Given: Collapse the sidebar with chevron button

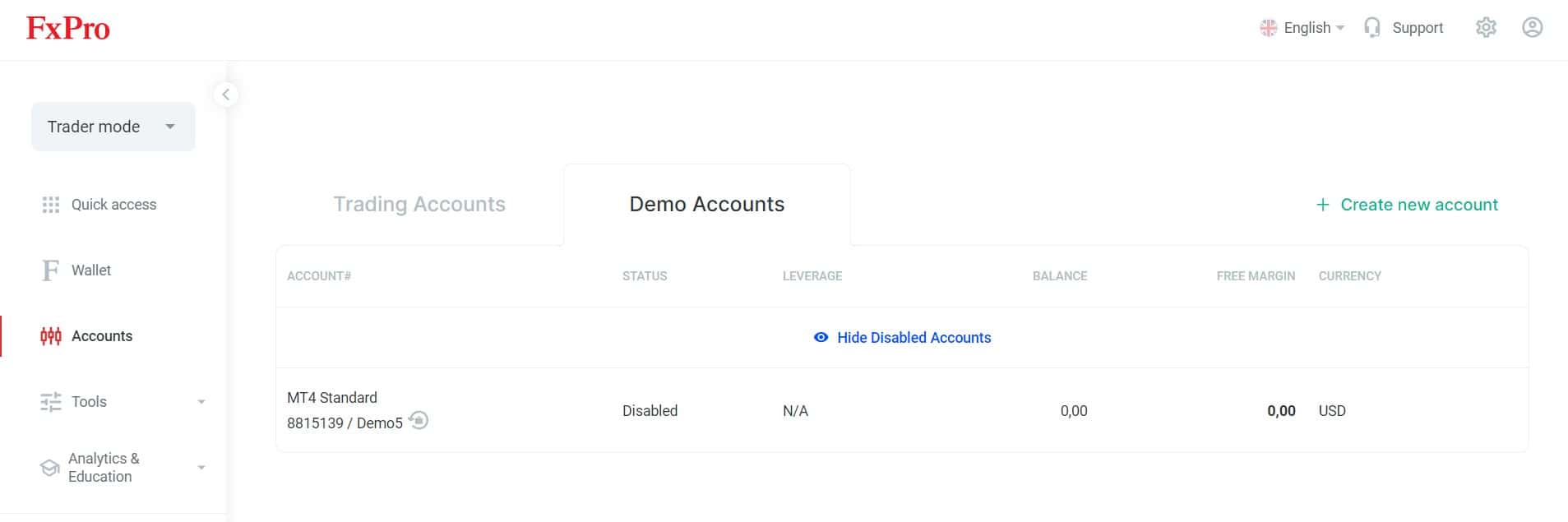Looking at the screenshot, I should coord(226,95).
